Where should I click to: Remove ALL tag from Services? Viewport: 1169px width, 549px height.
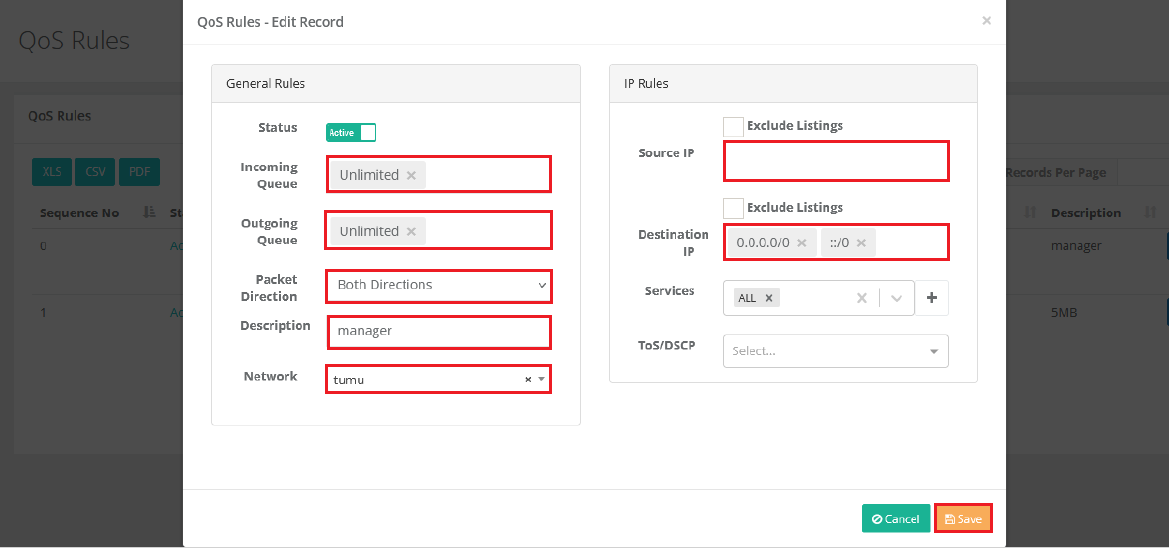coord(769,298)
